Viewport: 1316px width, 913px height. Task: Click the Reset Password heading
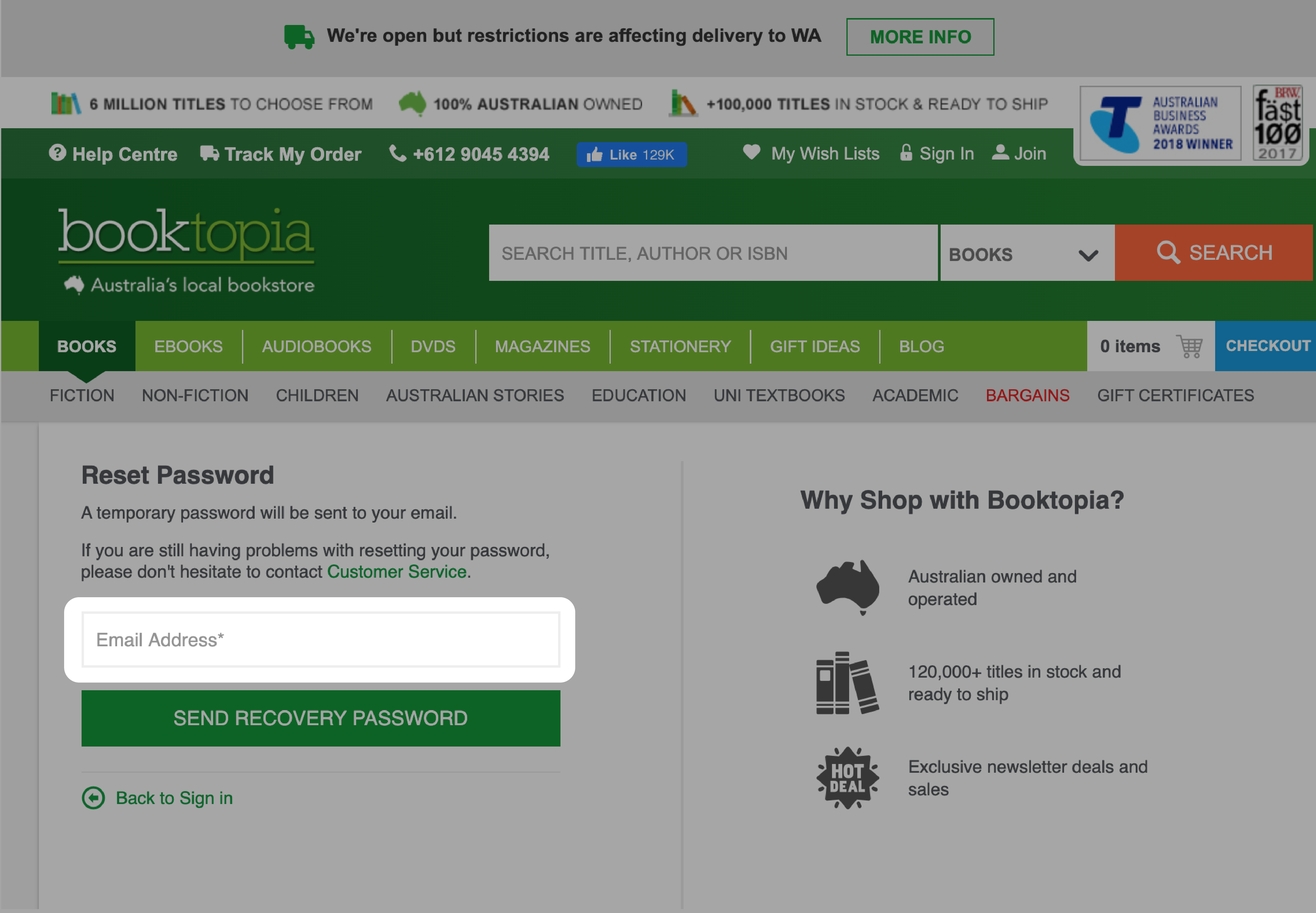(x=178, y=475)
